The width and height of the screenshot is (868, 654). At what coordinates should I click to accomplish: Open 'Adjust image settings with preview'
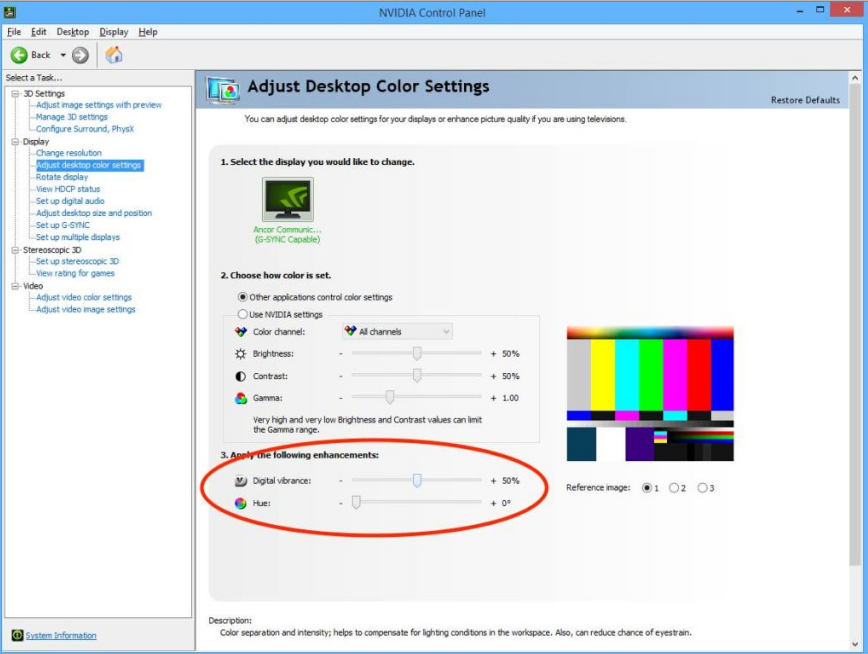tap(99, 105)
